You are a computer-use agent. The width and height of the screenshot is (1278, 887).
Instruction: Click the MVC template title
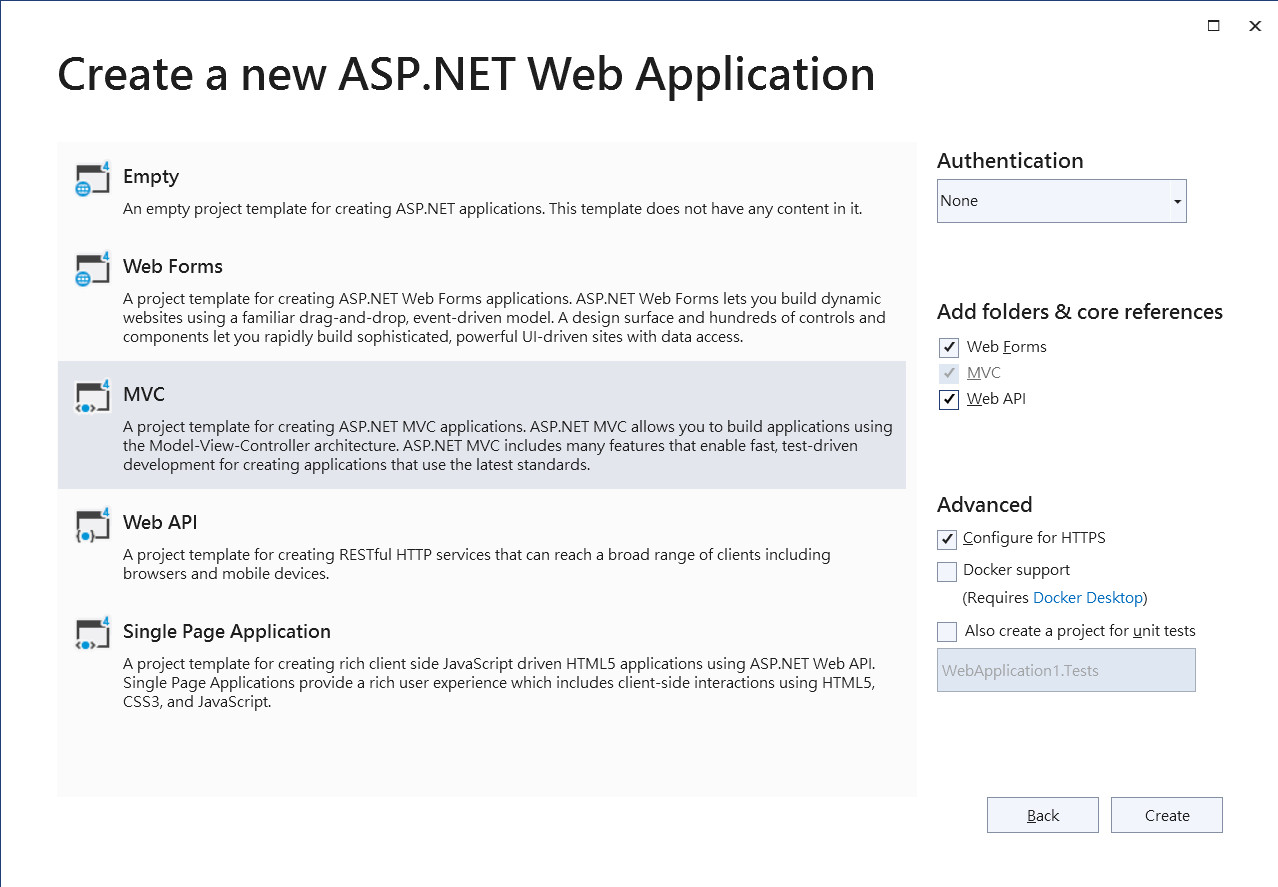click(x=144, y=394)
